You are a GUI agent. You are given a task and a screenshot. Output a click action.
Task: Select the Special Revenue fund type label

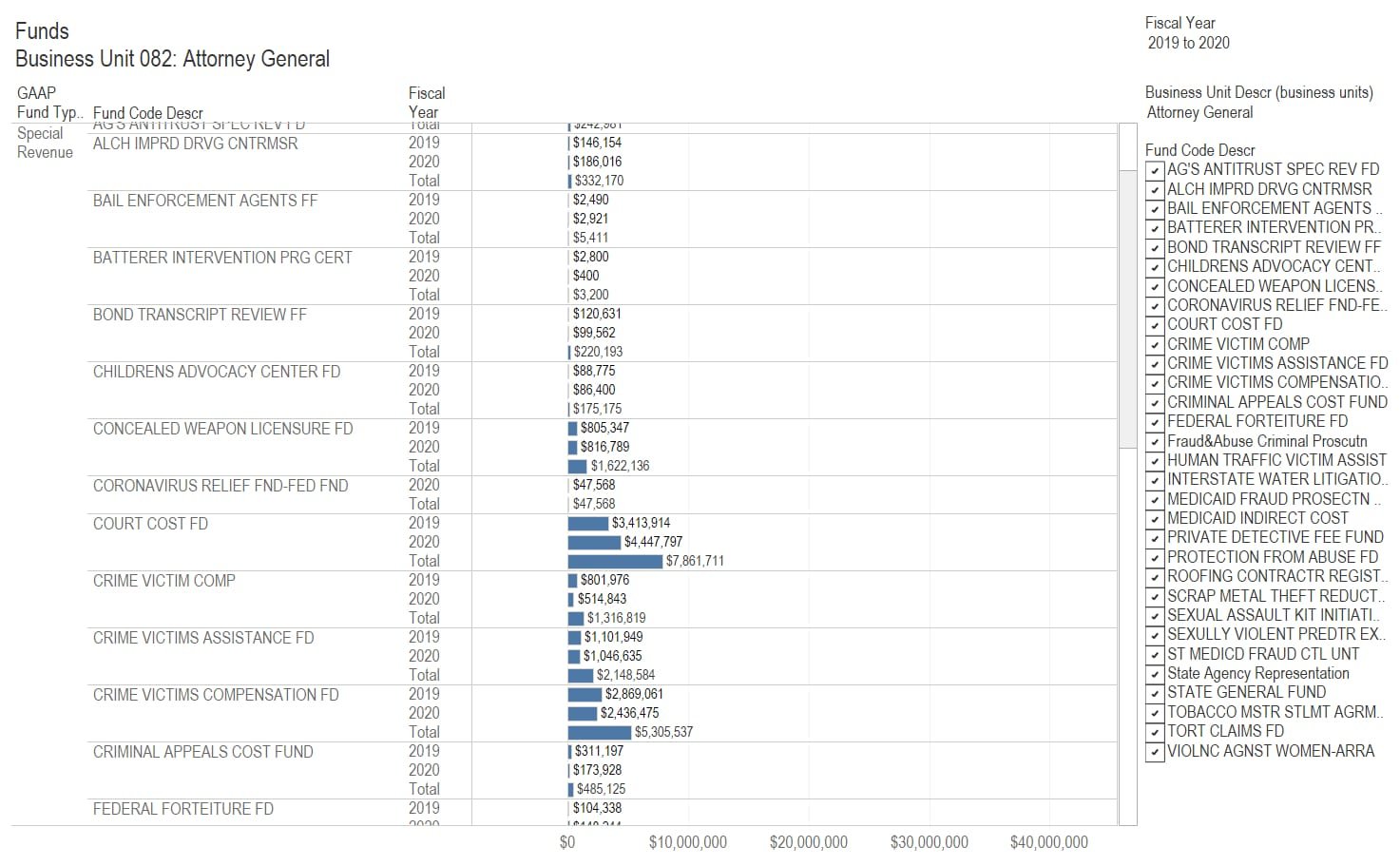click(x=45, y=143)
